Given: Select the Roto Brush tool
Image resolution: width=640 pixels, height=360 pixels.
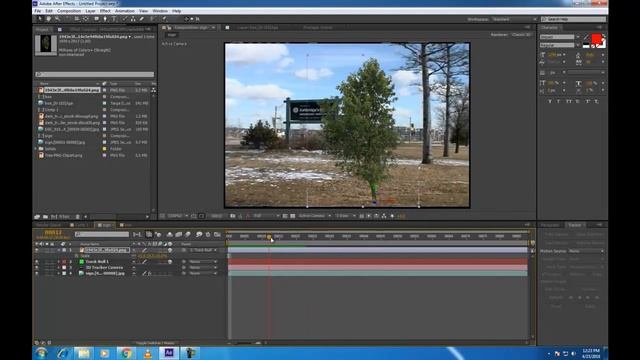Looking at the screenshot, I should tap(152, 19).
